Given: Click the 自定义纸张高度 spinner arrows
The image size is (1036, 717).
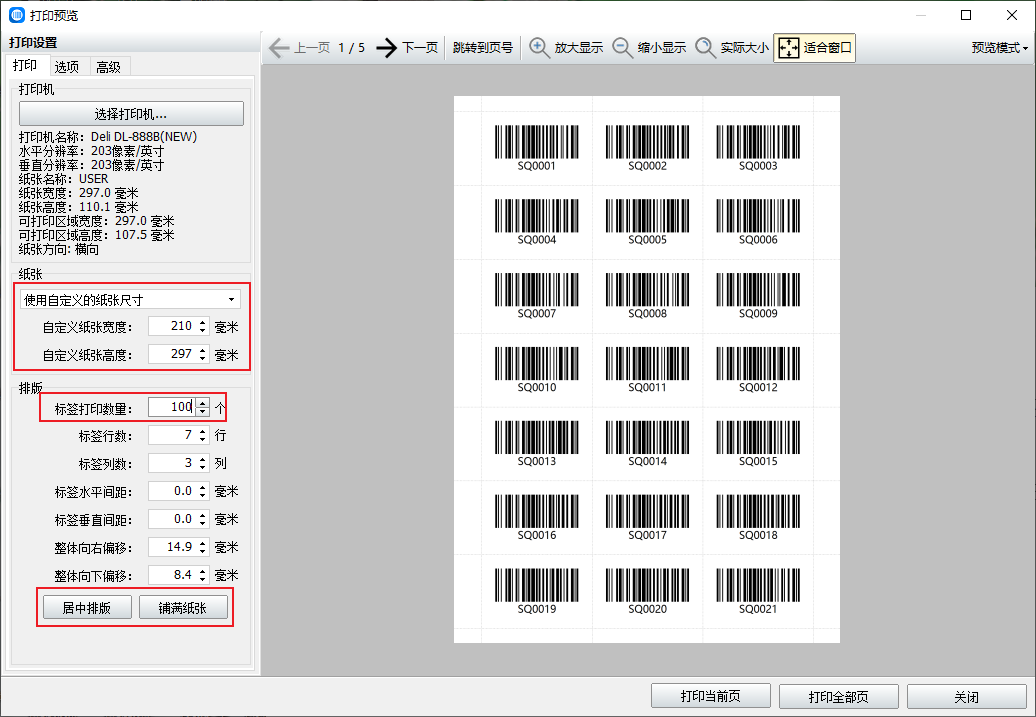Looking at the screenshot, I should (x=203, y=354).
